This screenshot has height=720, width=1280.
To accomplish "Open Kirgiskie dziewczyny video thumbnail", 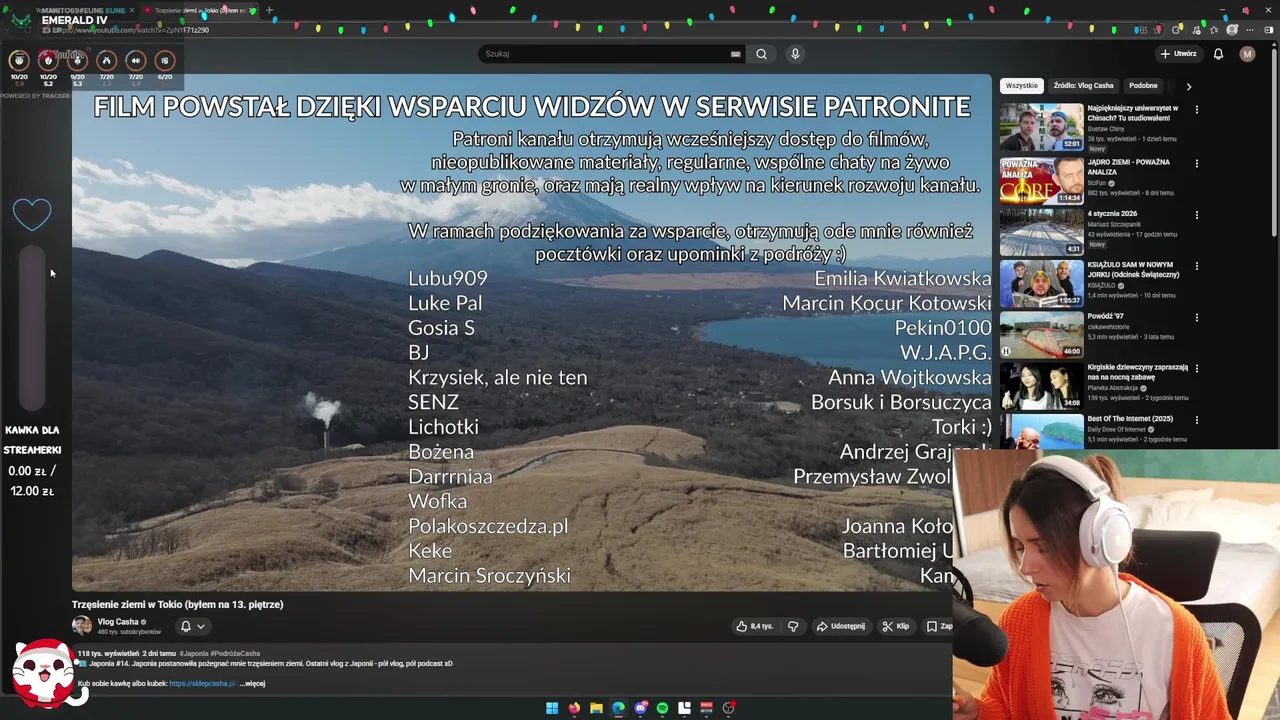I will [1041, 386].
